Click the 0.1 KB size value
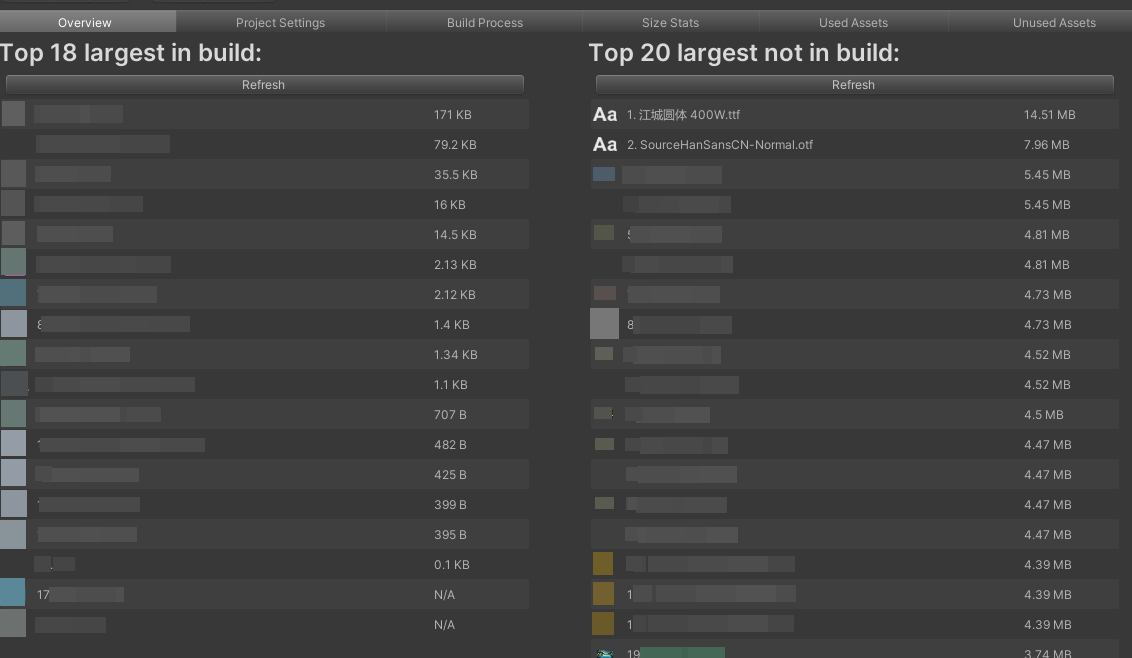This screenshot has width=1132, height=658. click(x=452, y=564)
